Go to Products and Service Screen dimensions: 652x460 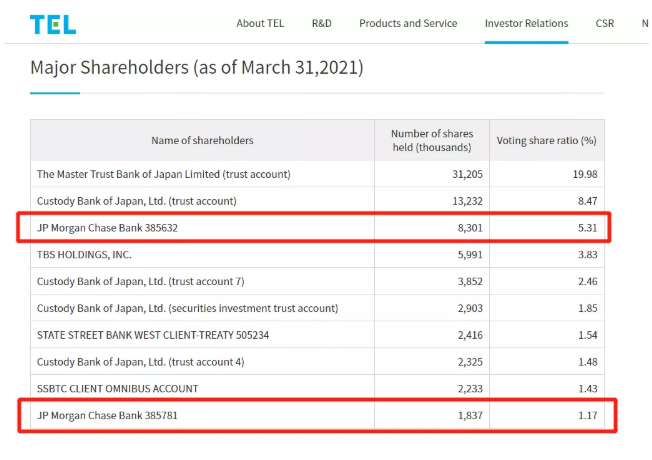pyautogui.click(x=408, y=23)
